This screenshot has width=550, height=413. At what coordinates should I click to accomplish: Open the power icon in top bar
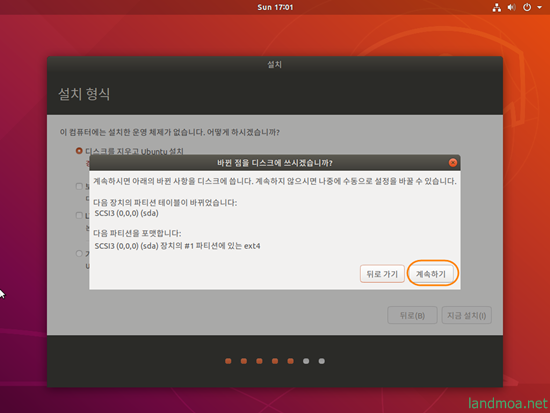(x=527, y=7)
